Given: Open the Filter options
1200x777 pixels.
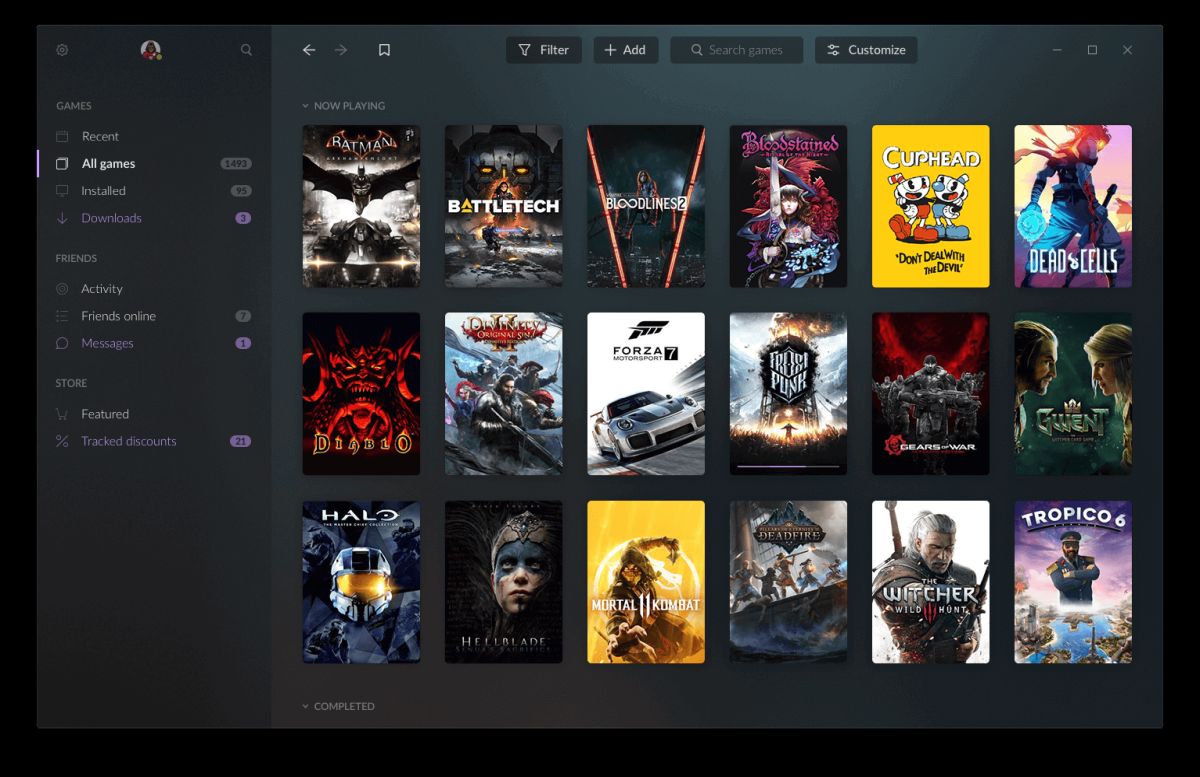Looking at the screenshot, I should 543,49.
